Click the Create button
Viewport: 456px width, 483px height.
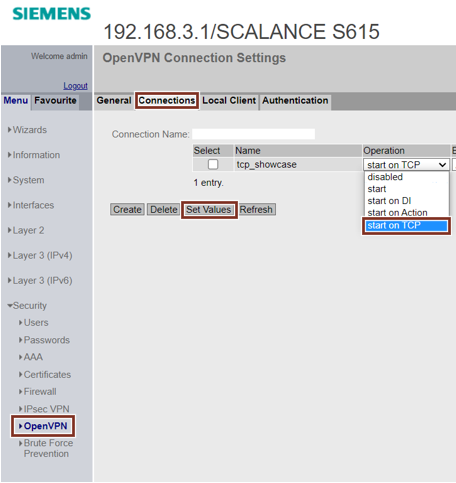click(127, 210)
